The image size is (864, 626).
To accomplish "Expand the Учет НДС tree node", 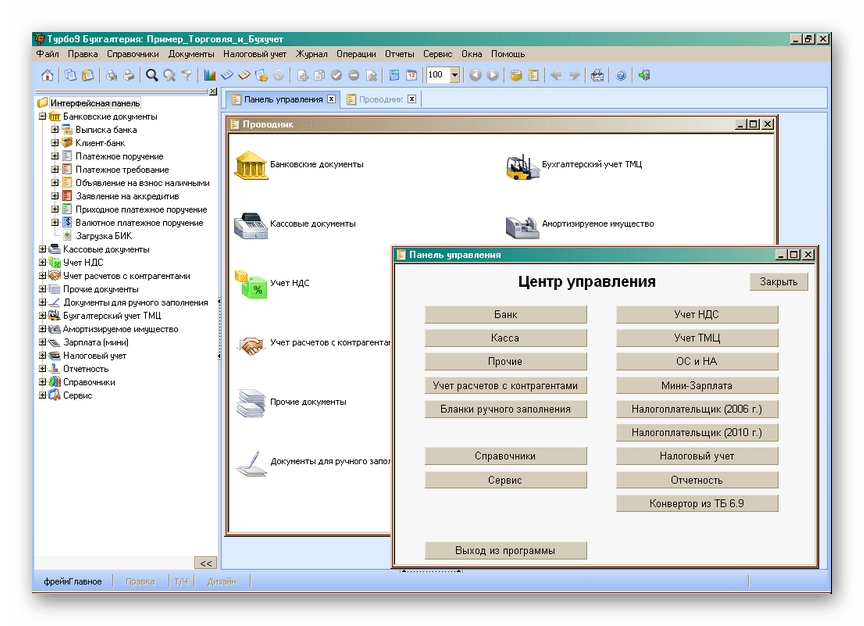I will [42, 262].
